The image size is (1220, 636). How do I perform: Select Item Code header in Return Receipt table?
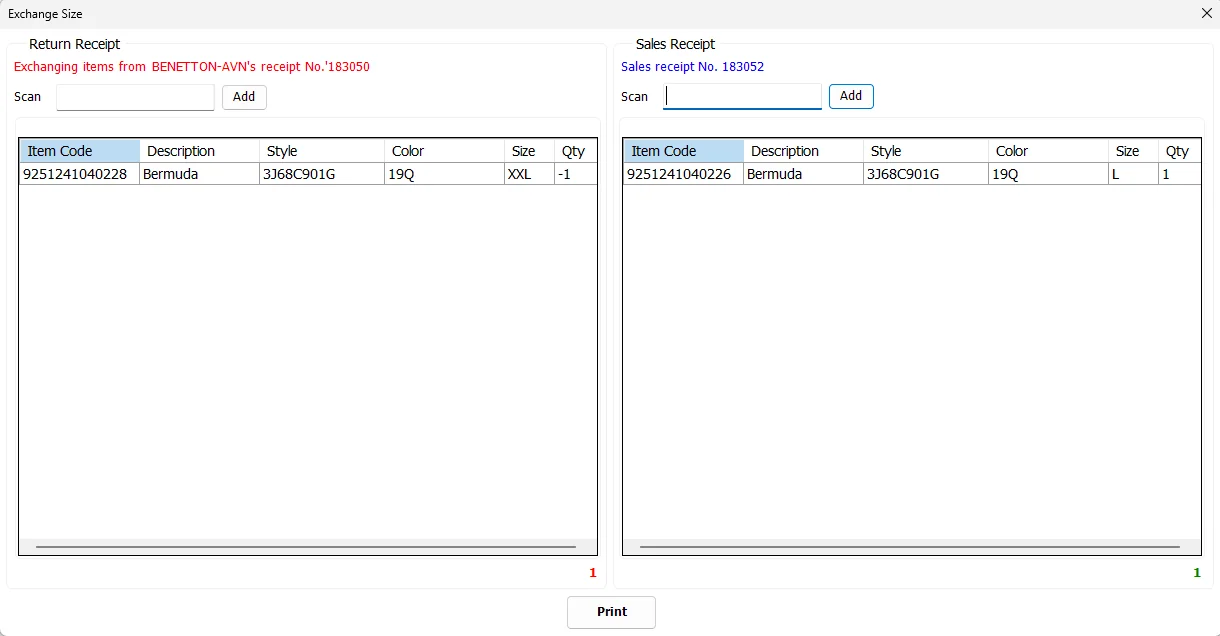click(80, 151)
